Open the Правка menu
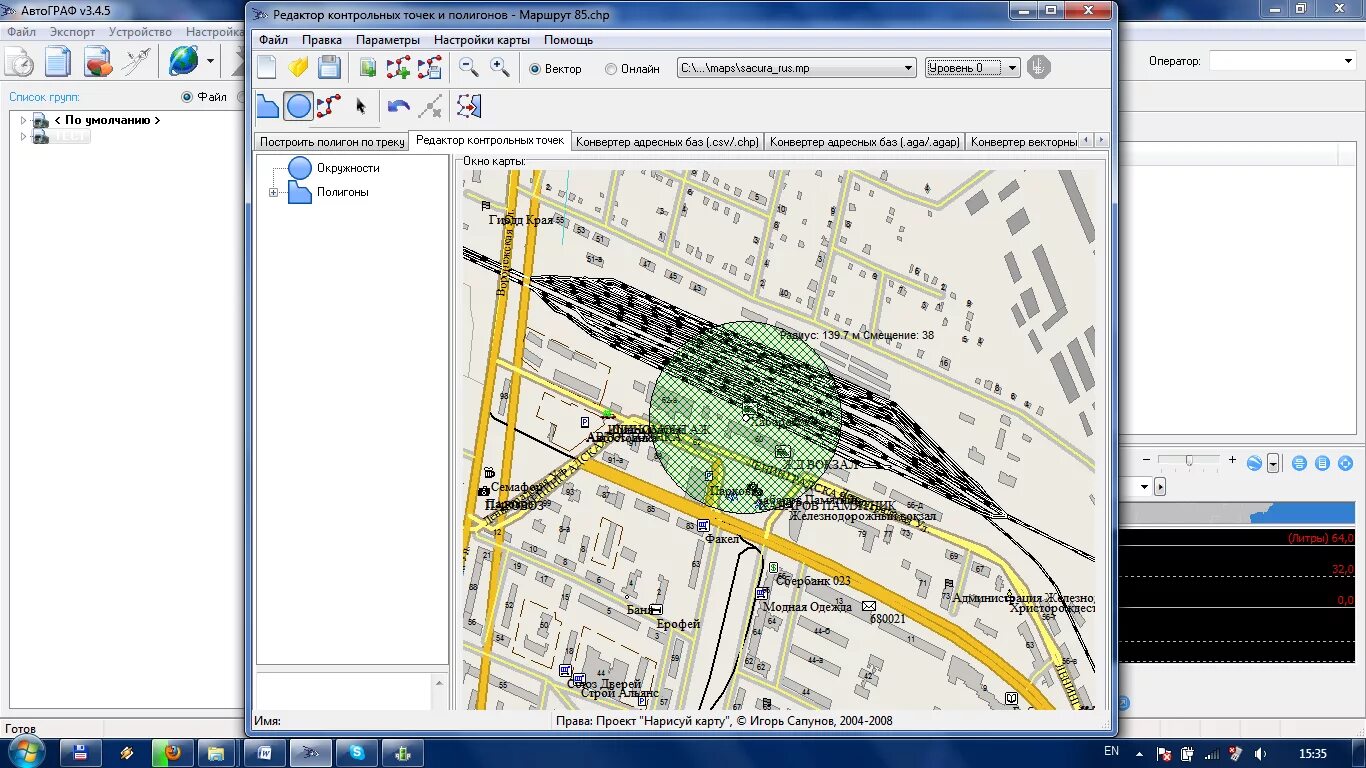The image size is (1366, 768). tap(322, 40)
